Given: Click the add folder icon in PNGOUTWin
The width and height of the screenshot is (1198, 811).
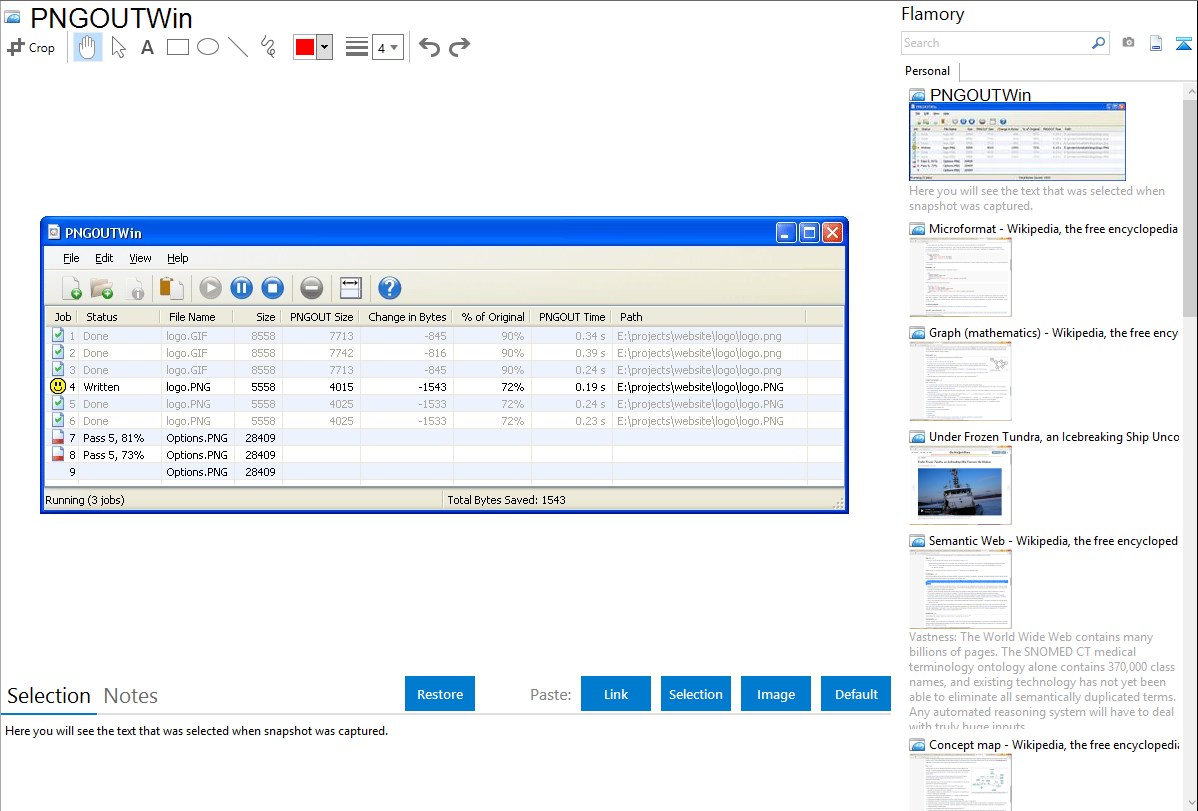Looking at the screenshot, I should (x=102, y=288).
